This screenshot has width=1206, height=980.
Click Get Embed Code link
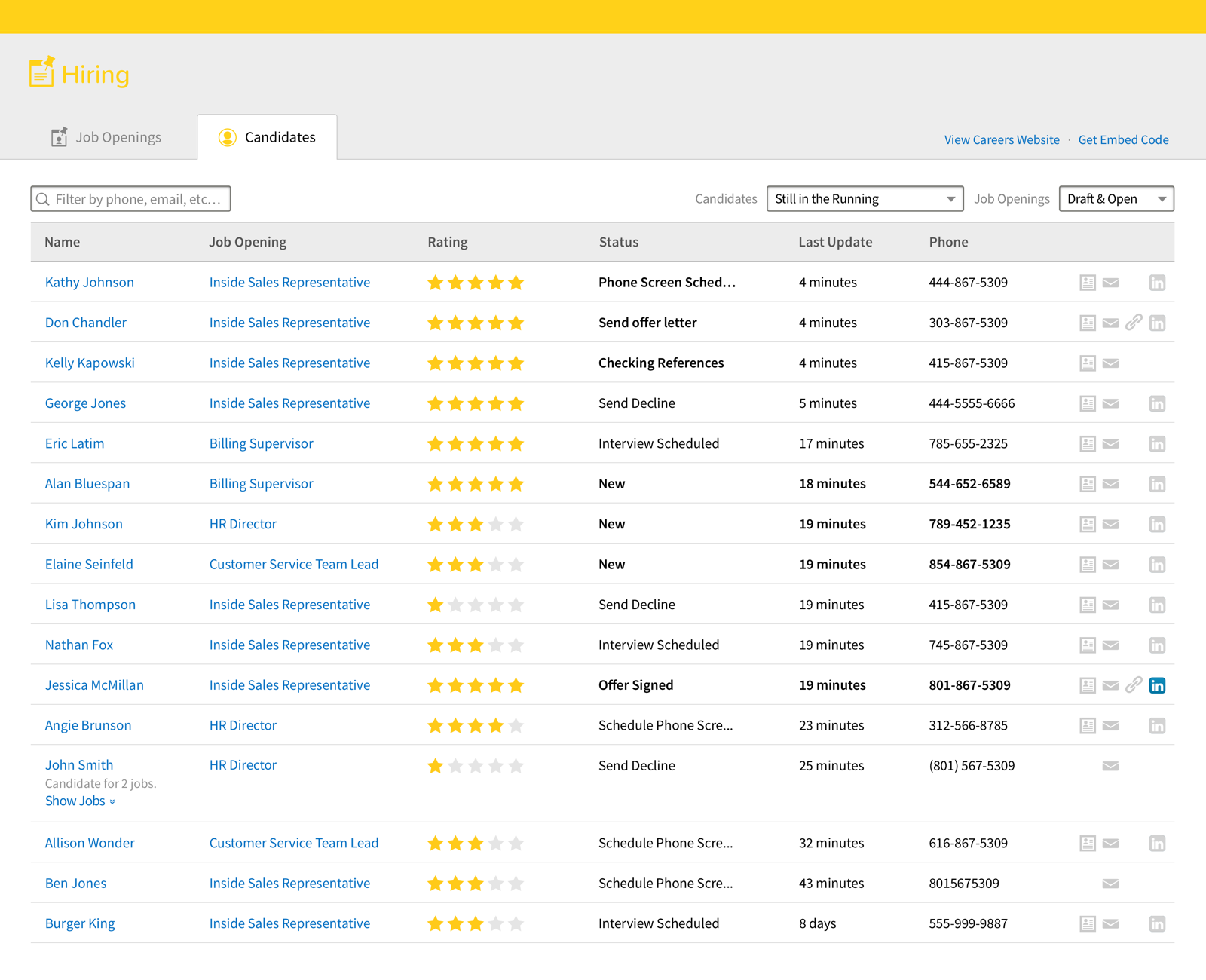pos(1123,140)
